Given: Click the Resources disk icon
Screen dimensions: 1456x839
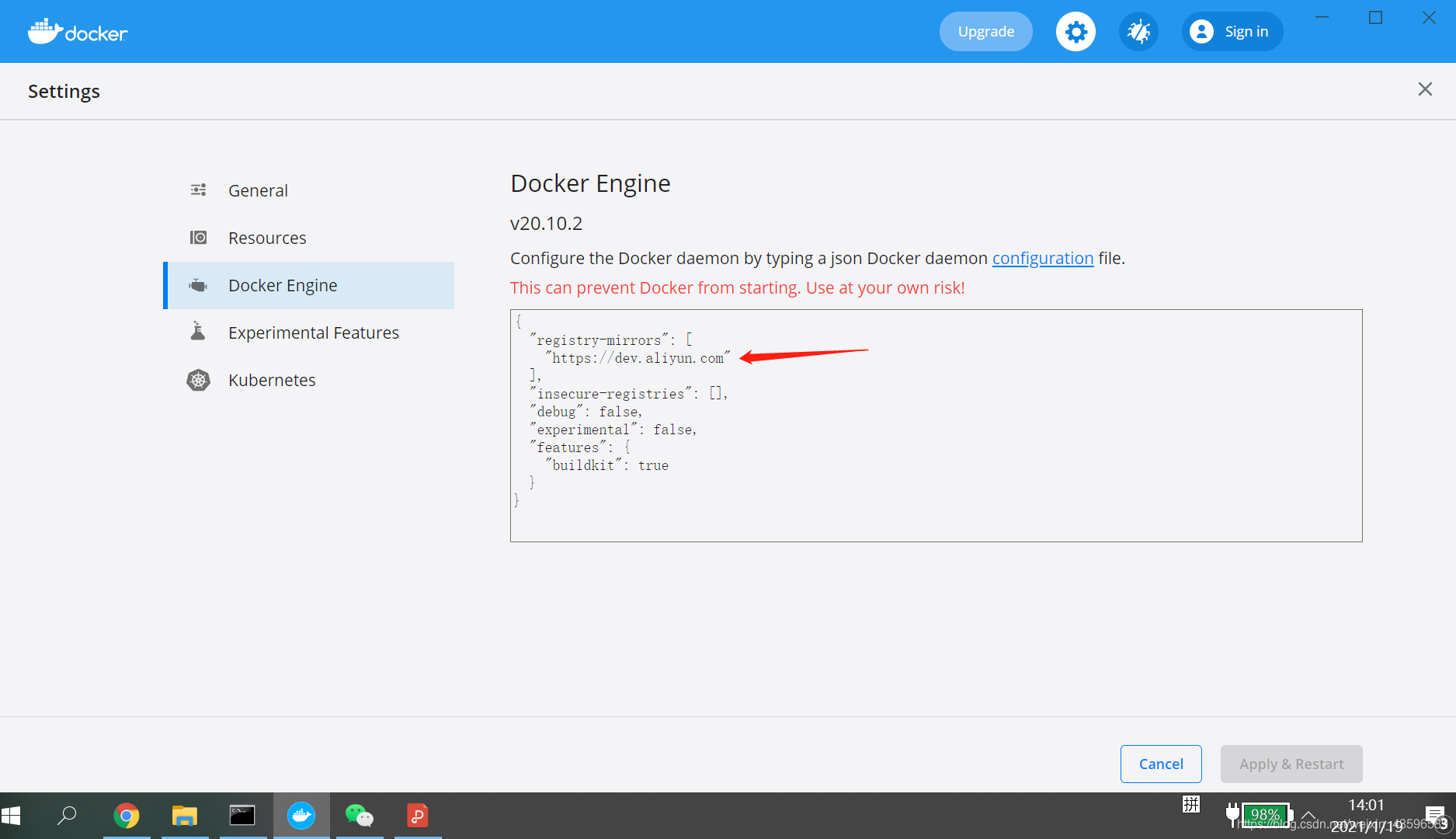Looking at the screenshot, I should [199, 238].
